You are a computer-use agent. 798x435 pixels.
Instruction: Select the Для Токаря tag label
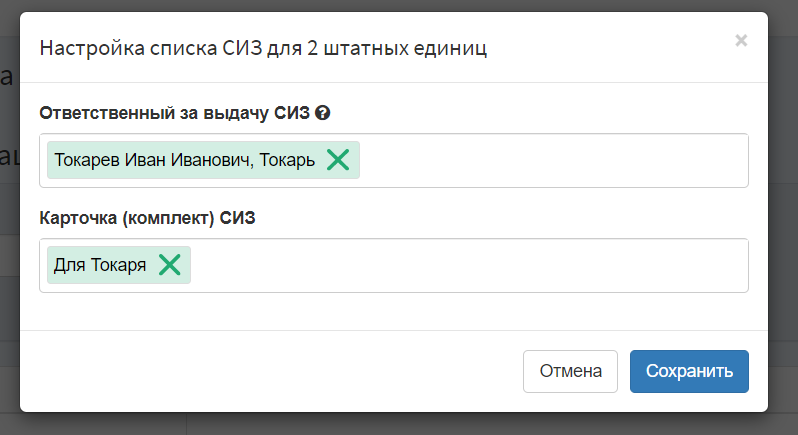100,265
